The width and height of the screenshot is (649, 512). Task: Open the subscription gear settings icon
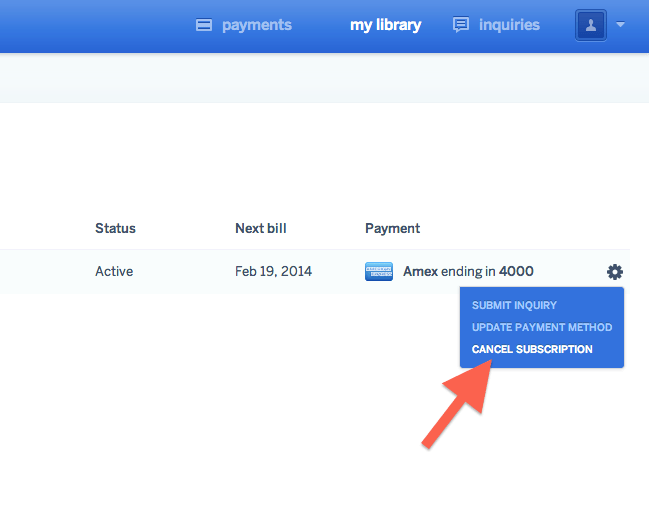(x=614, y=272)
